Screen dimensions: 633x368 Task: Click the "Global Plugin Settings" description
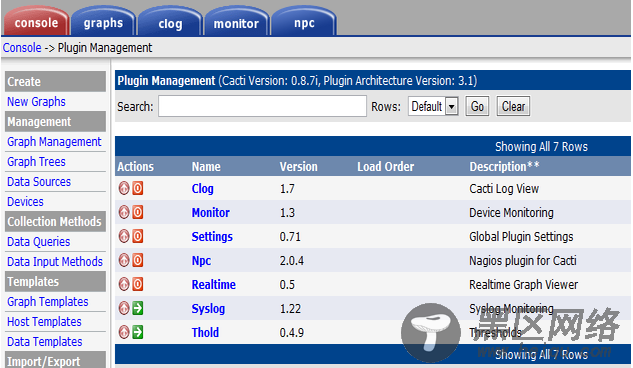pyautogui.click(x=521, y=236)
